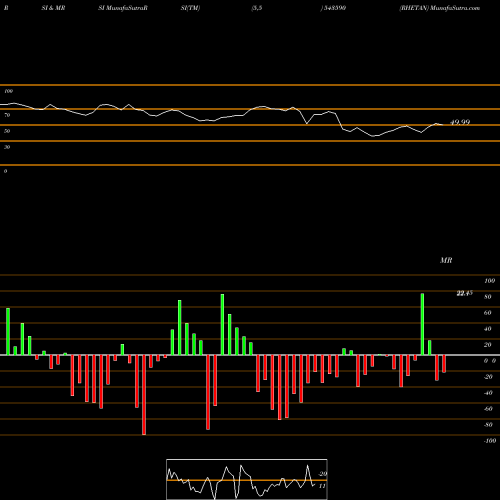Click the RSI axis label 70
The width and height of the screenshot is (500, 500).
click(7, 115)
